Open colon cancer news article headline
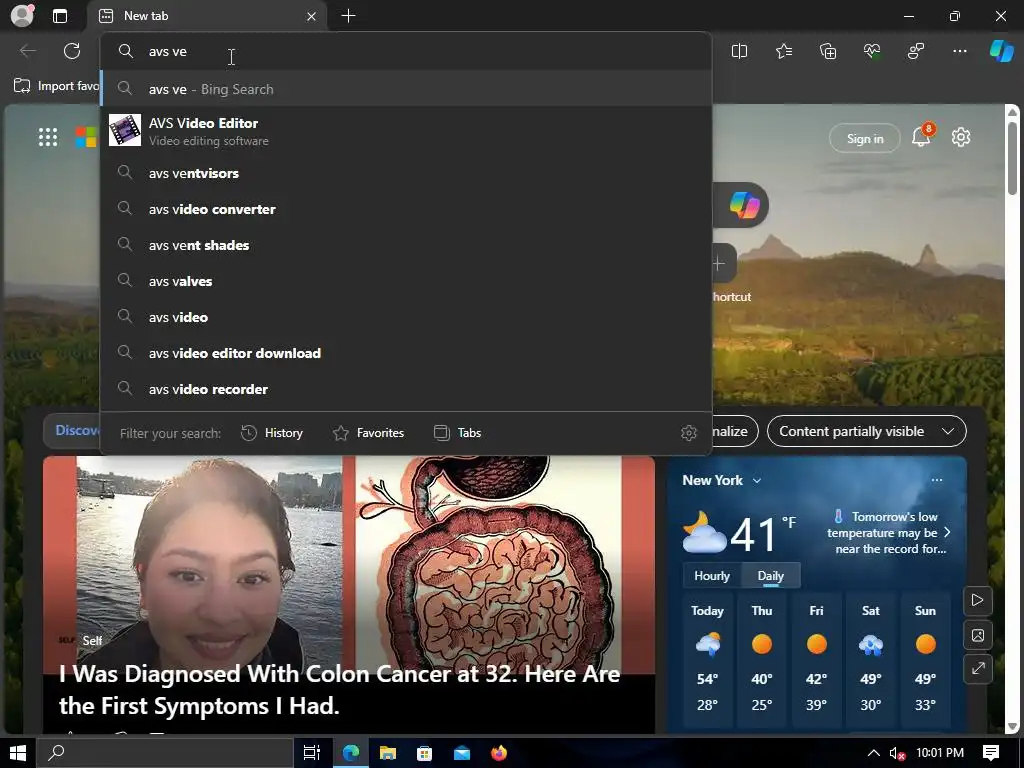This screenshot has height=768, width=1024. click(340, 690)
